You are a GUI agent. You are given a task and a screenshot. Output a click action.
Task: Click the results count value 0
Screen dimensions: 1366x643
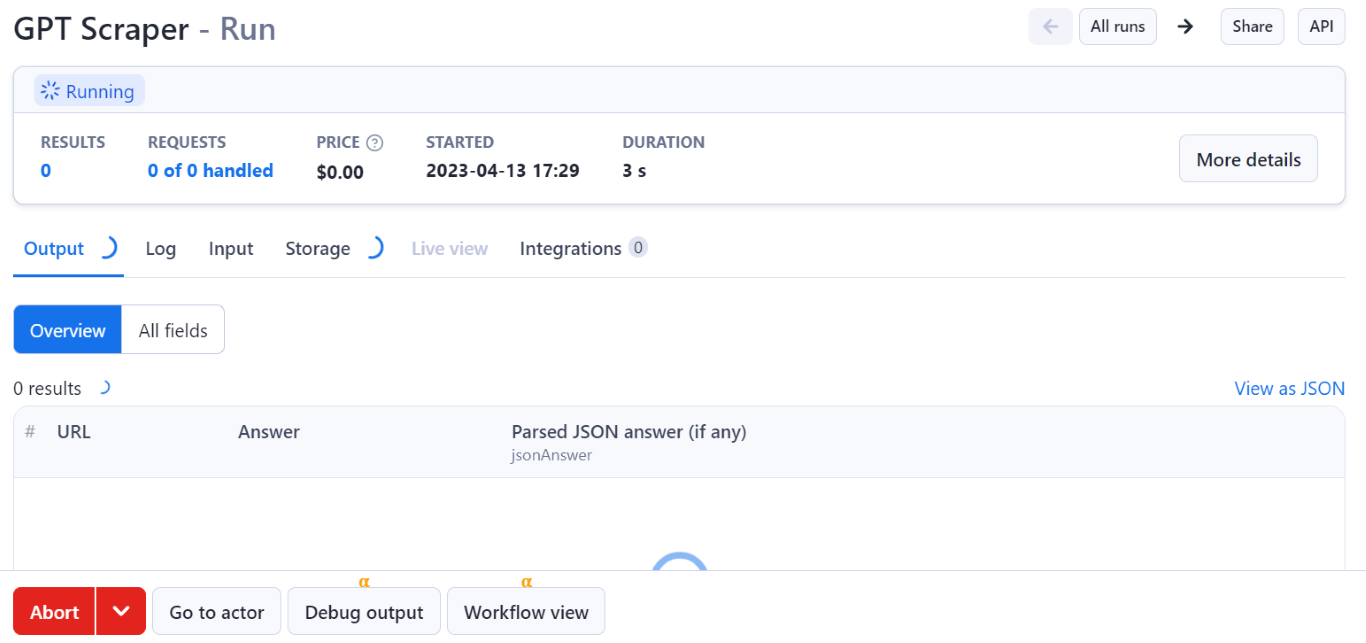[x=46, y=171]
